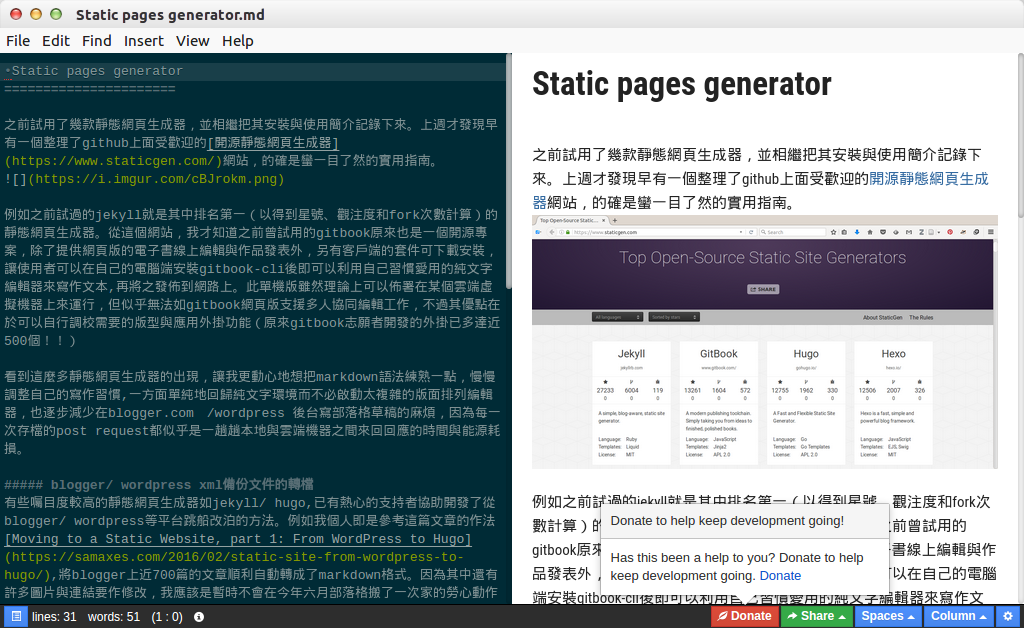Open the File menu
1024x628 pixels.
click(x=18, y=41)
